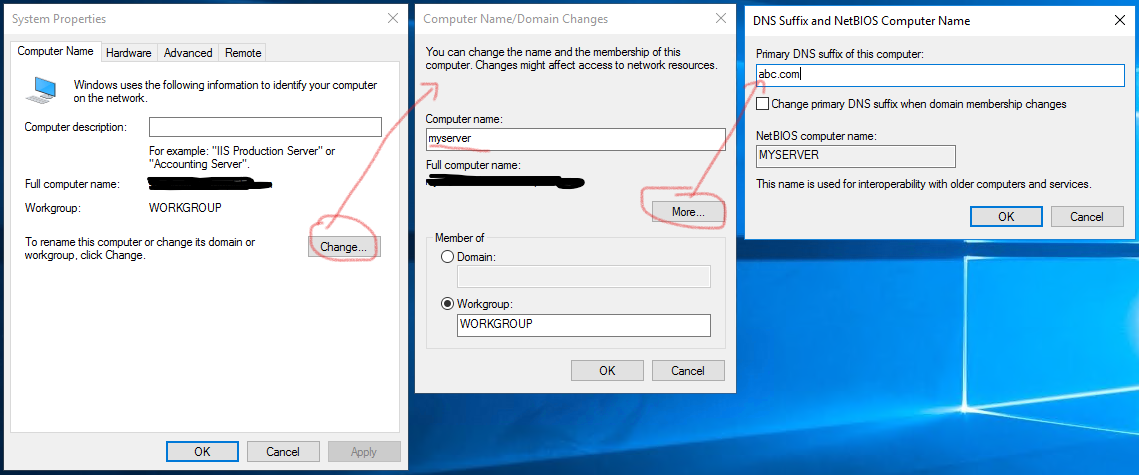Viewport: 1139px width, 475px height.
Task: Go to the Remote tab
Action: [x=243, y=53]
